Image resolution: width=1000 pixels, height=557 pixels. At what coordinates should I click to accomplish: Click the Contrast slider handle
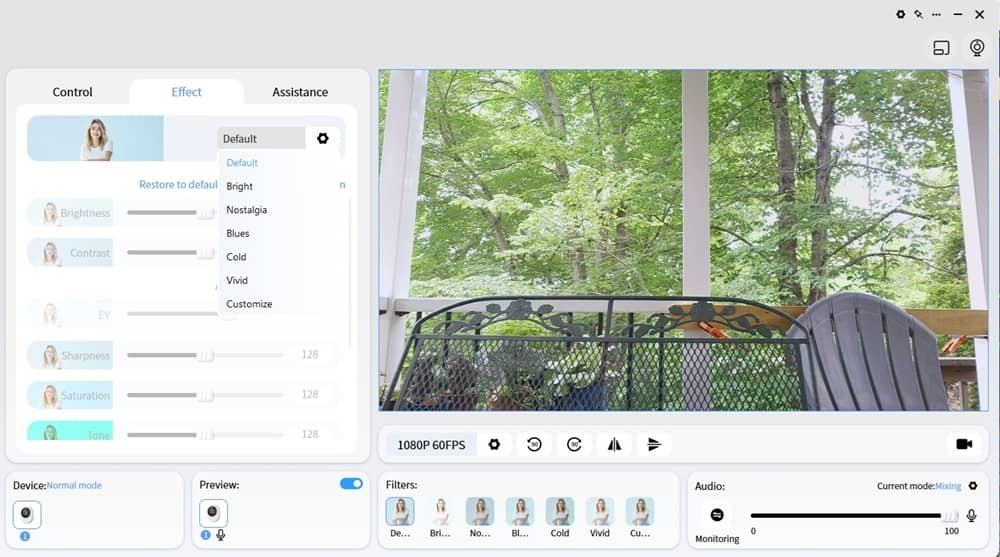pyautogui.click(x=205, y=253)
